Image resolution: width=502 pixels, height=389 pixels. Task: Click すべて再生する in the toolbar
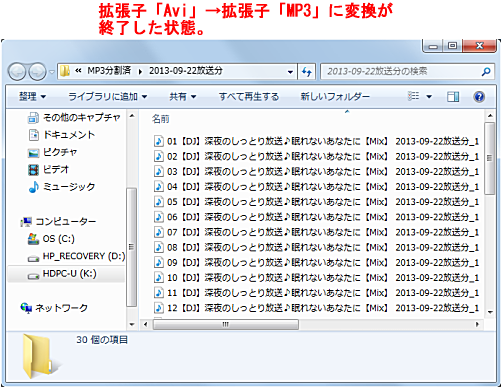pos(249,97)
